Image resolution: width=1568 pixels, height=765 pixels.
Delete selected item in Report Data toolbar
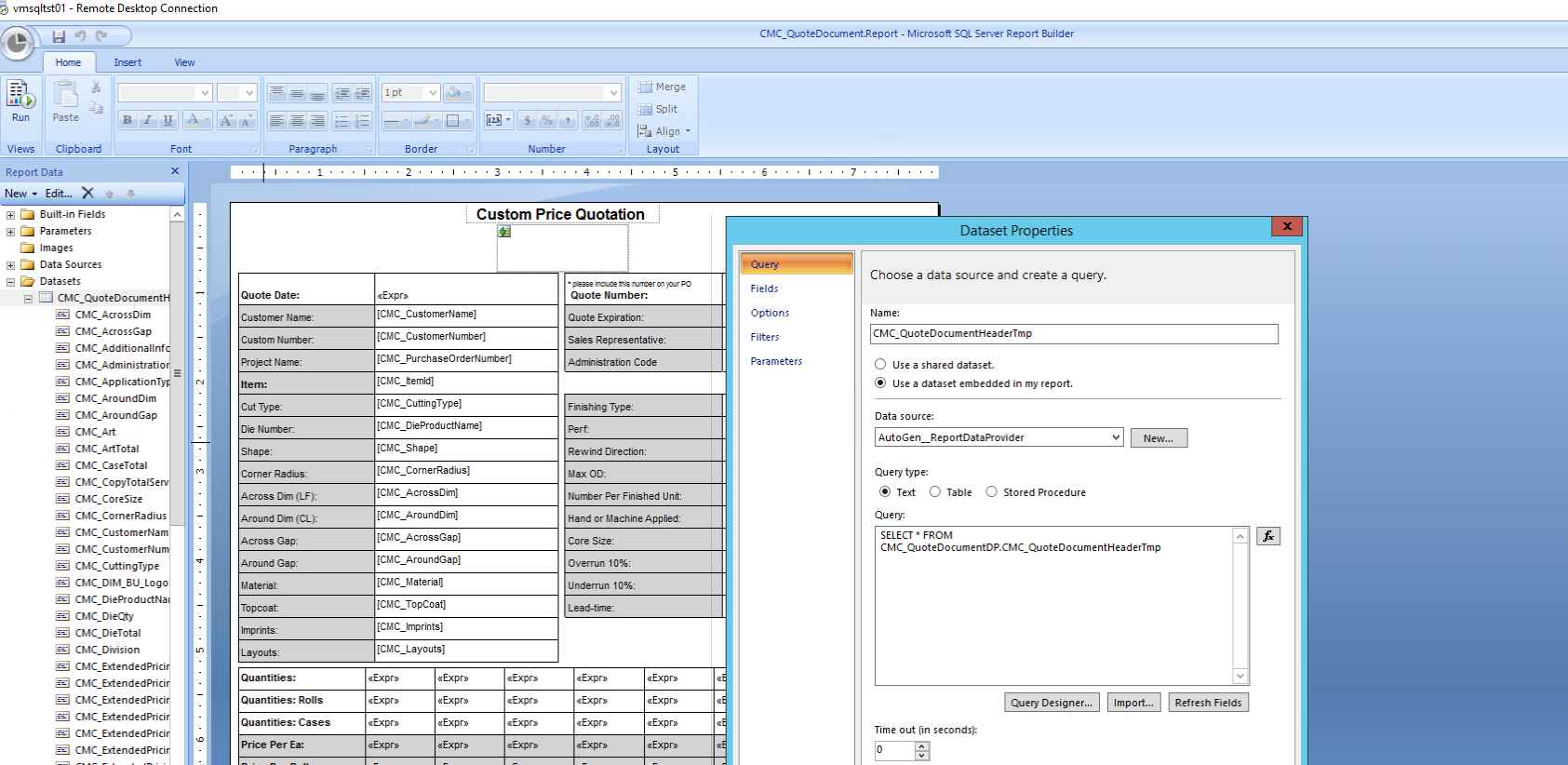pos(87,194)
